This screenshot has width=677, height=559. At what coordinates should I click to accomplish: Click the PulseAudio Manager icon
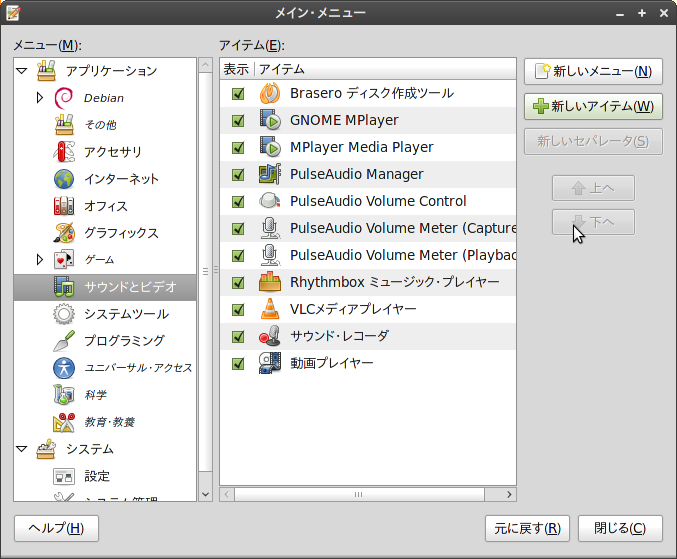pyautogui.click(x=270, y=174)
